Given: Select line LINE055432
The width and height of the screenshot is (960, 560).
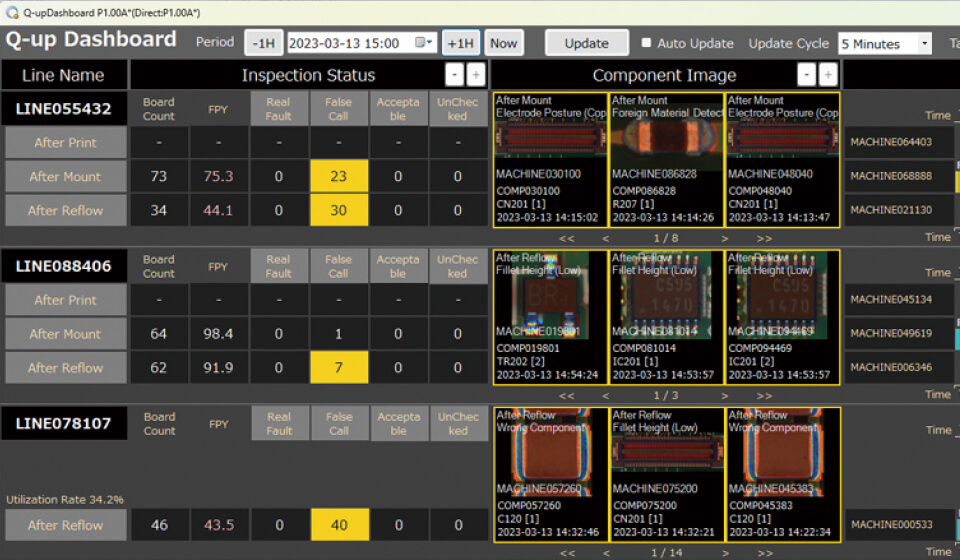Looking at the screenshot, I should (64, 108).
